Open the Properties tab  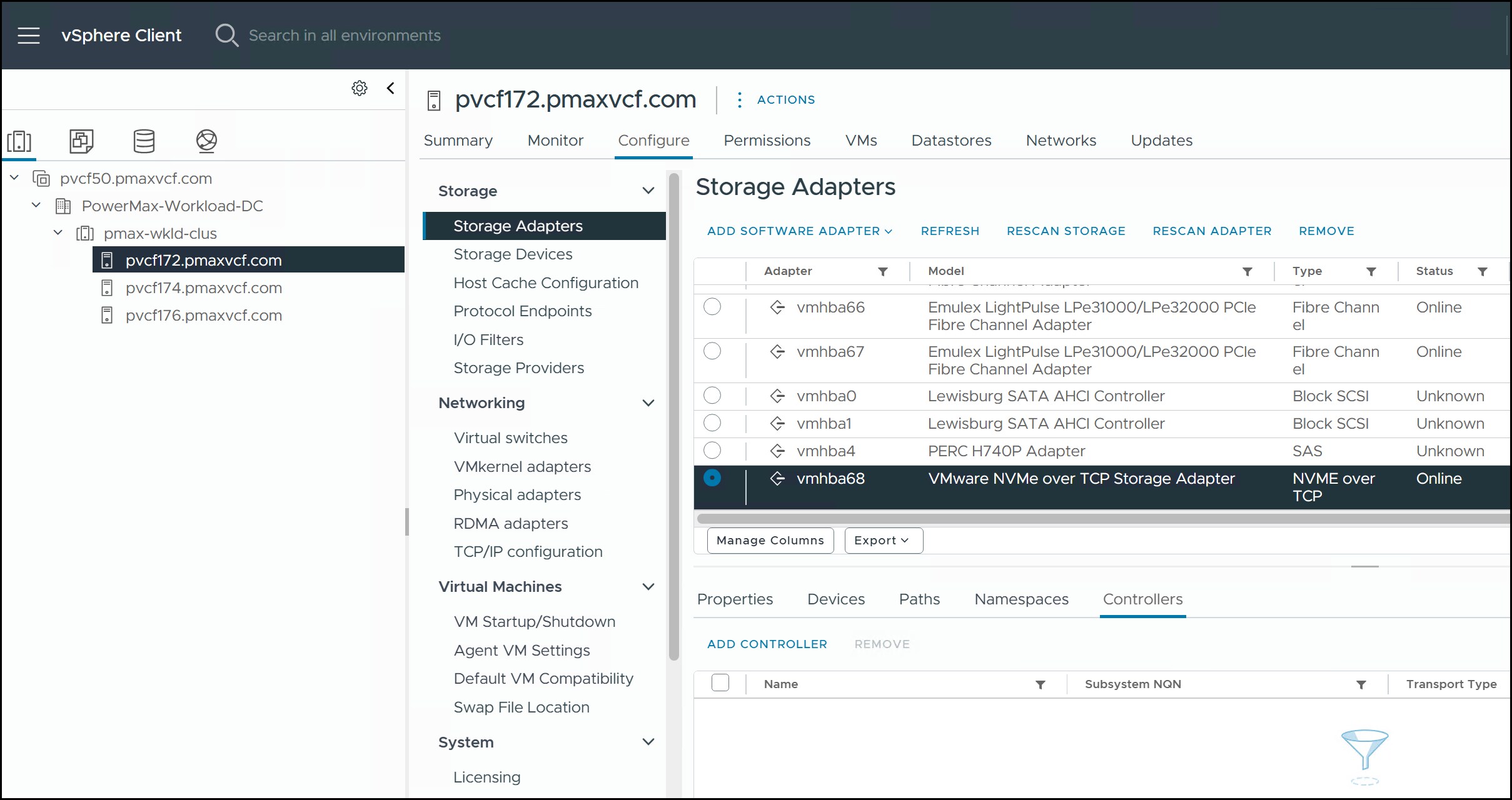735,599
